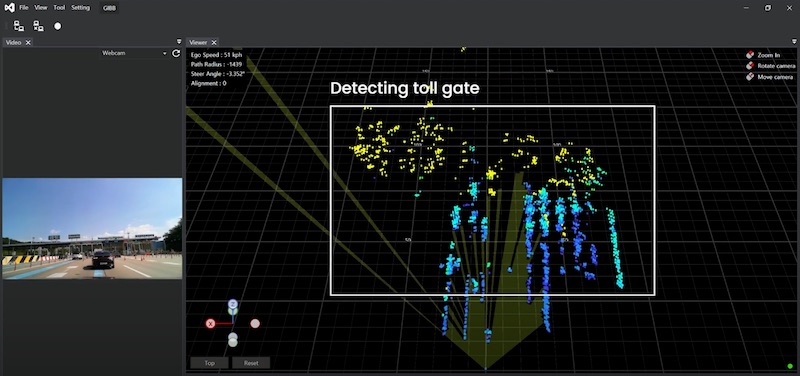Open the View menu
Image resolution: width=800 pixels, height=376 pixels.
click(x=41, y=8)
